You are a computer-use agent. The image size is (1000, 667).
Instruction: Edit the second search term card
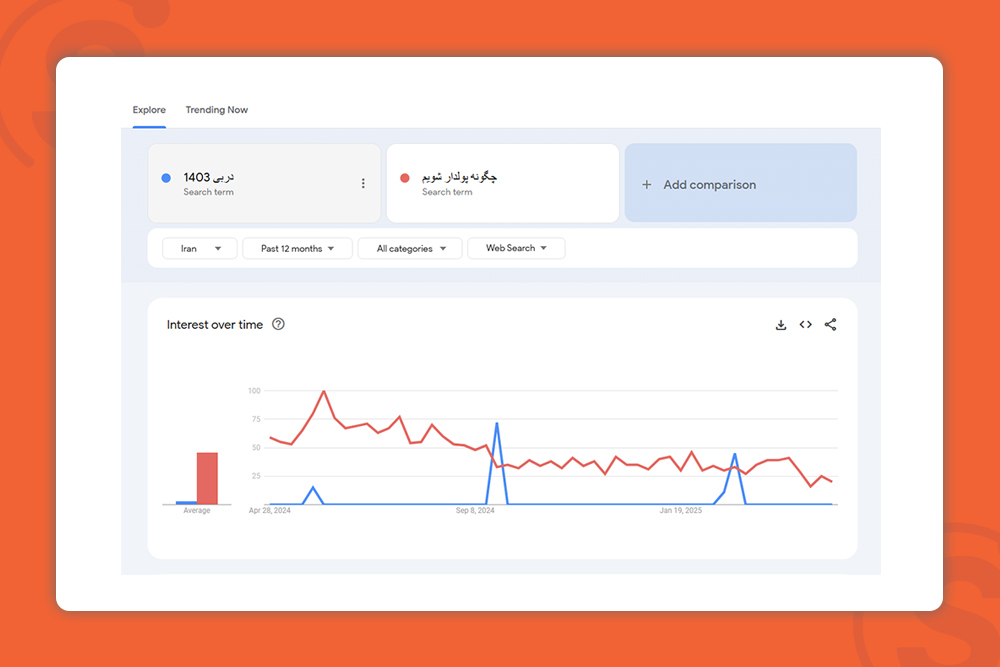click(x=502, y=183)
